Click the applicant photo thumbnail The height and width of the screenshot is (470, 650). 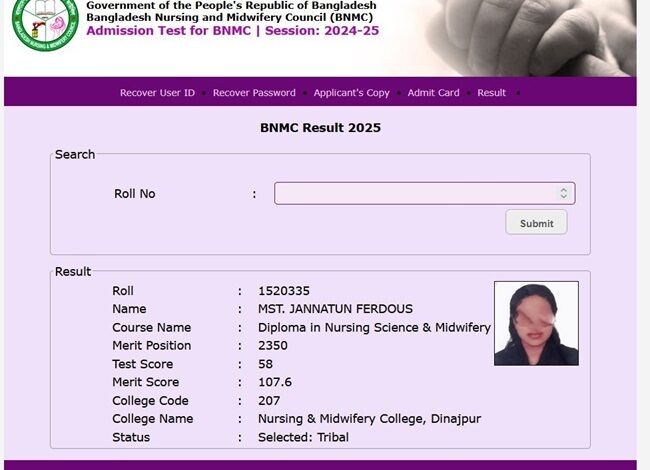[x=536, y=323]
